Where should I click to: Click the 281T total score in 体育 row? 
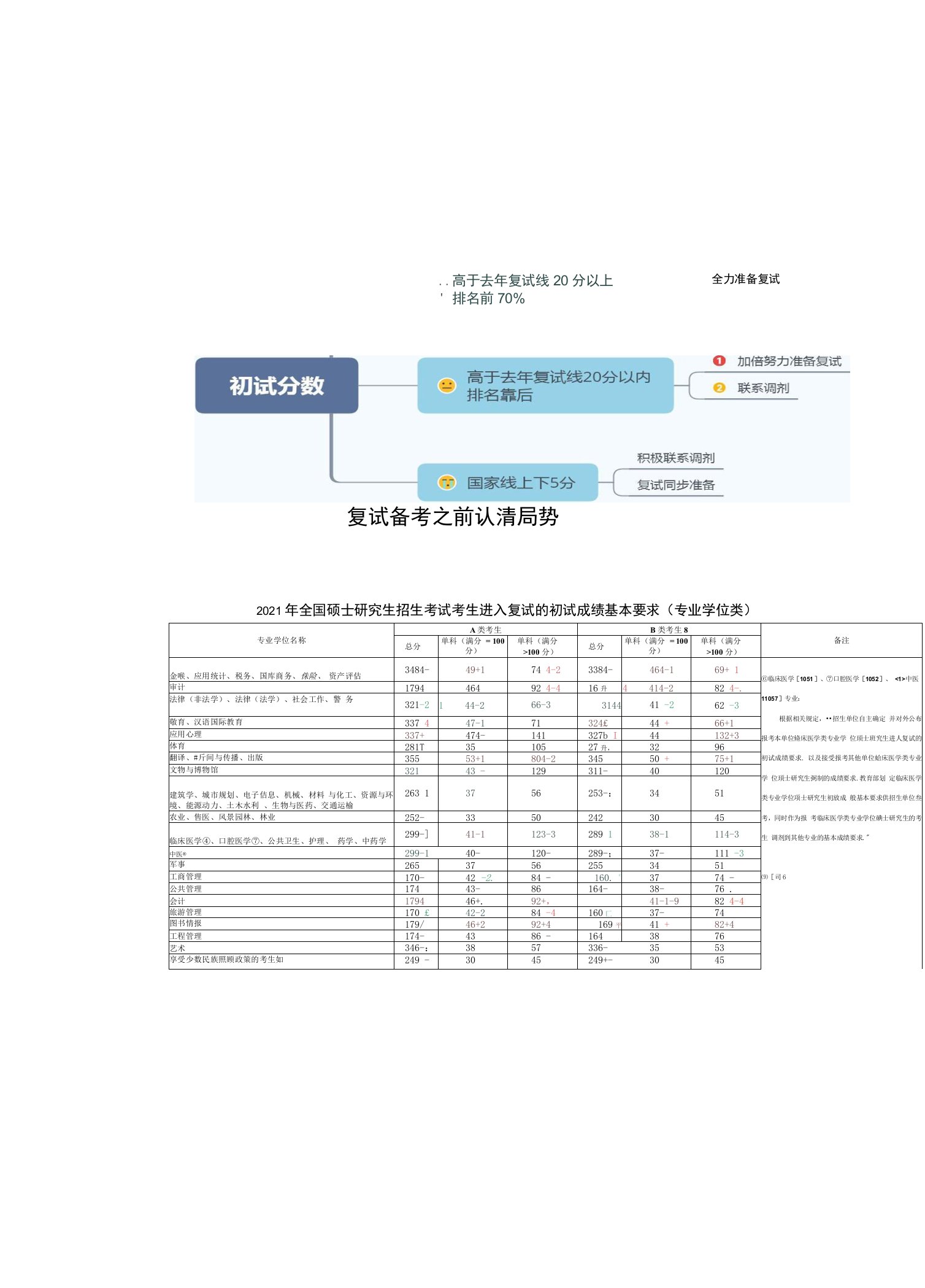pos(414,747)
